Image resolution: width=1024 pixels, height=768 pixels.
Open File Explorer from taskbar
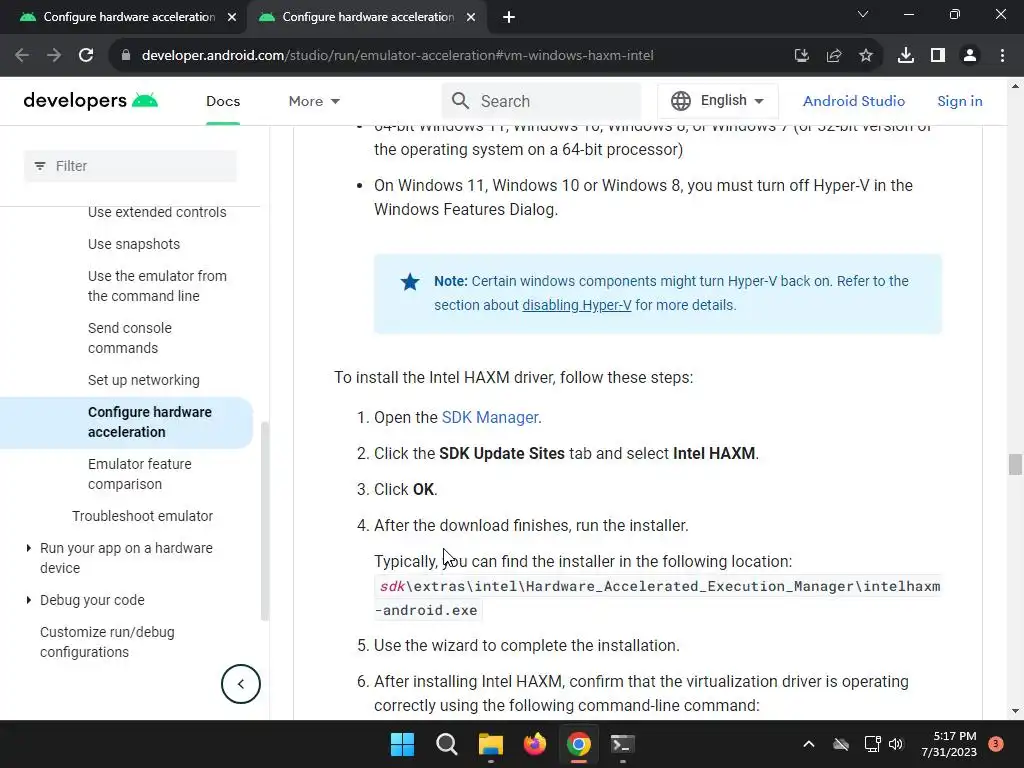click(490, 744)
